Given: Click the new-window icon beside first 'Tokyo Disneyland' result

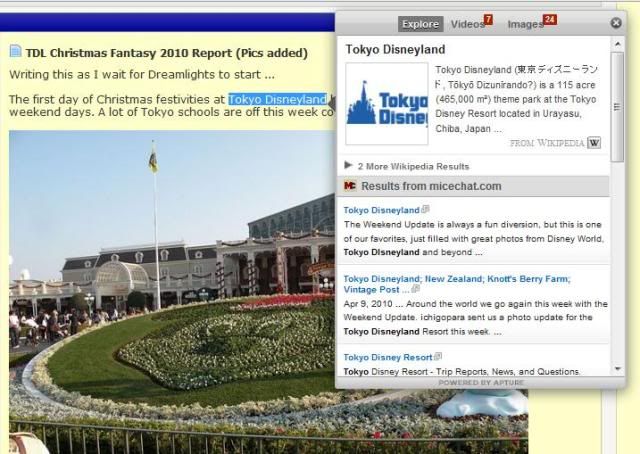Looking at the screenshot, I should [x=425, y=209].
